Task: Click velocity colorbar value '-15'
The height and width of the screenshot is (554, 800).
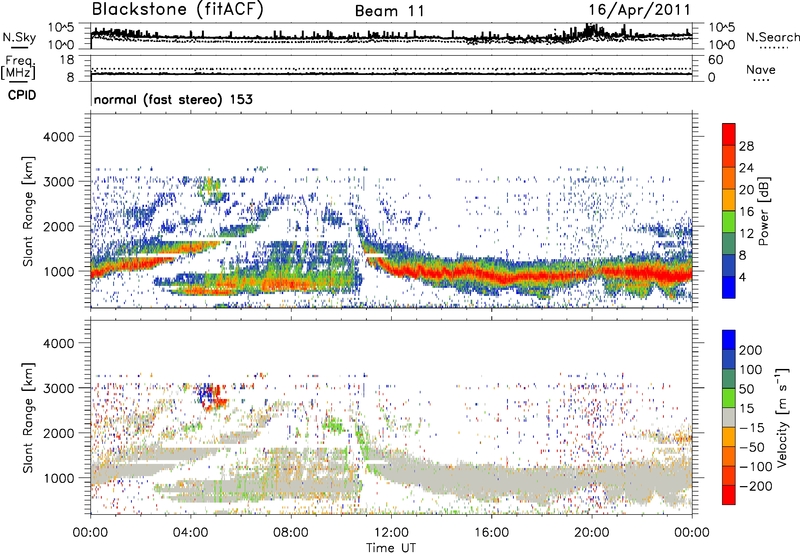Action: [x=752, y=428]
